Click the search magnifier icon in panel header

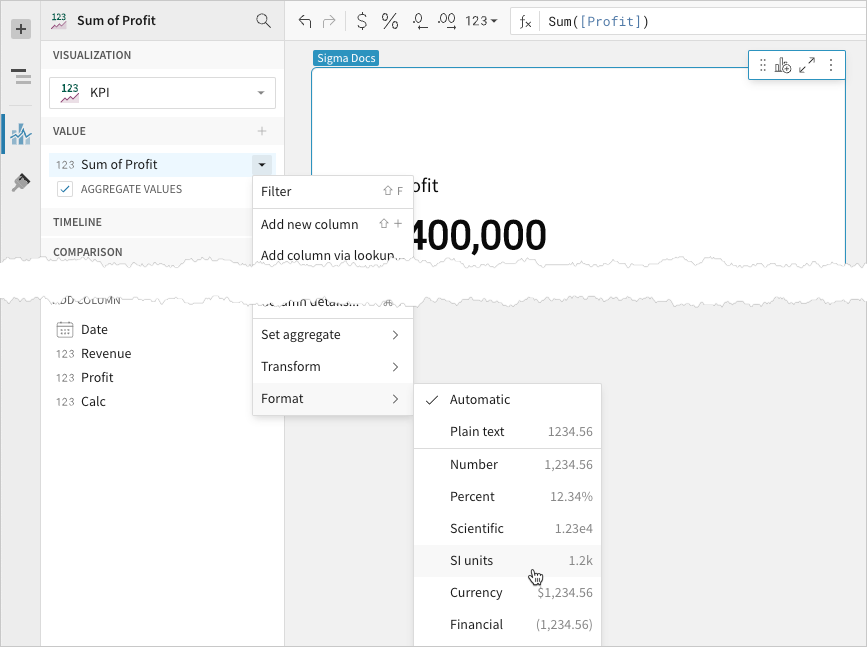pyautogui.click(x=263, y=21)
